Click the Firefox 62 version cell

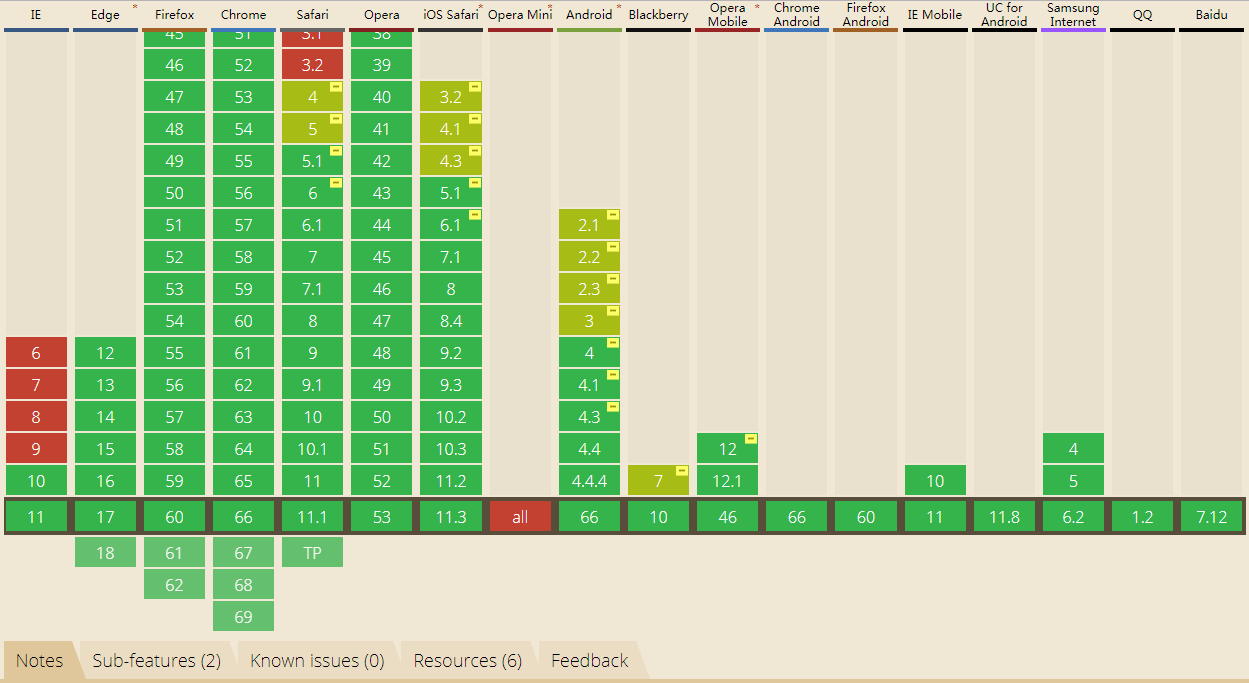pyautogui.click(x=175, y=585)
